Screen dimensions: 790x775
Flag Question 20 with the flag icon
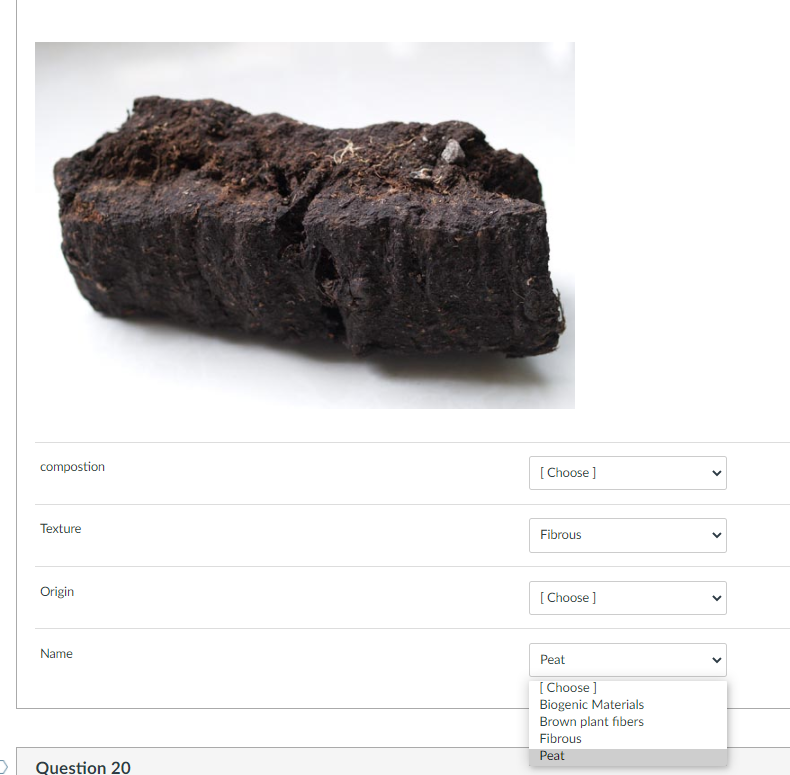pyautogui.click(x=3, y=767)
